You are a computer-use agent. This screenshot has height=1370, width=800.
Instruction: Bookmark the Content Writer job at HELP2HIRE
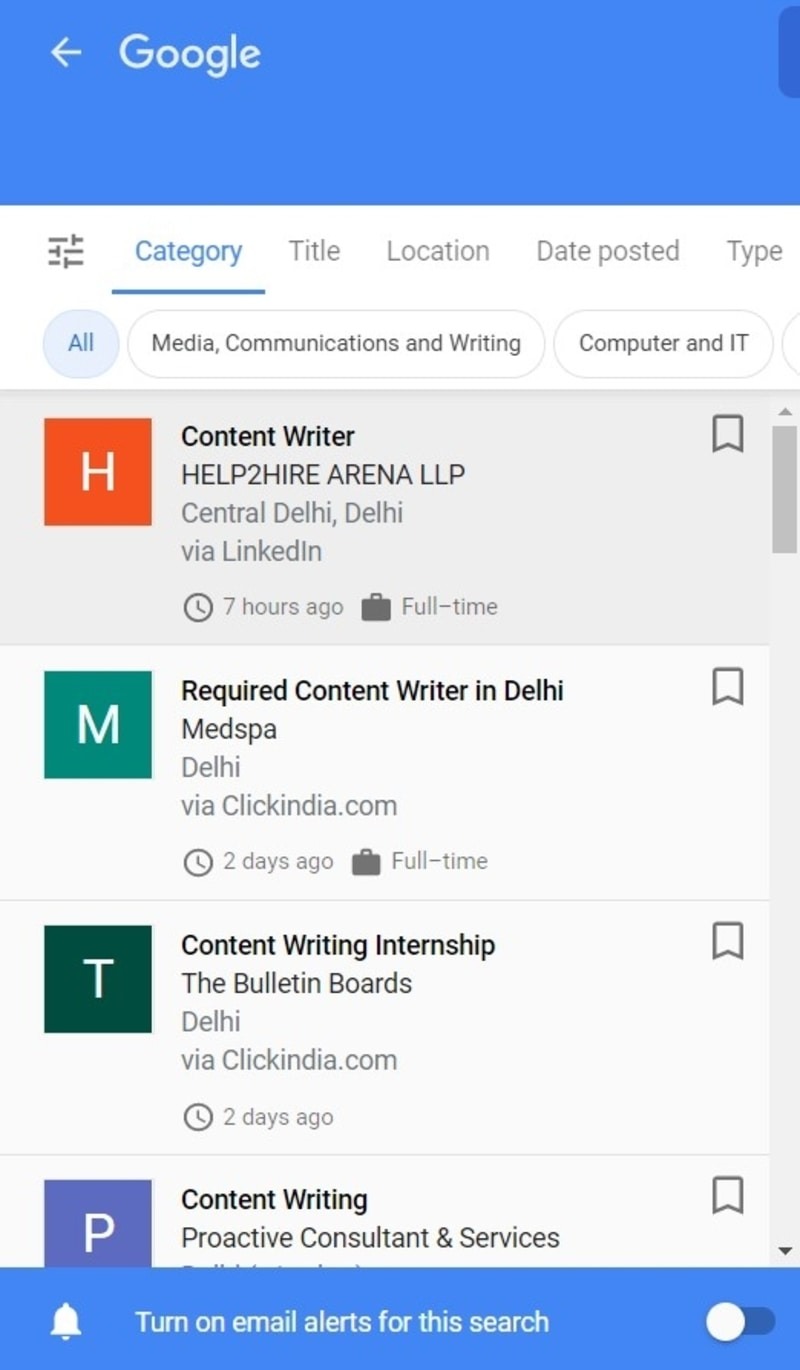(728, 434)
